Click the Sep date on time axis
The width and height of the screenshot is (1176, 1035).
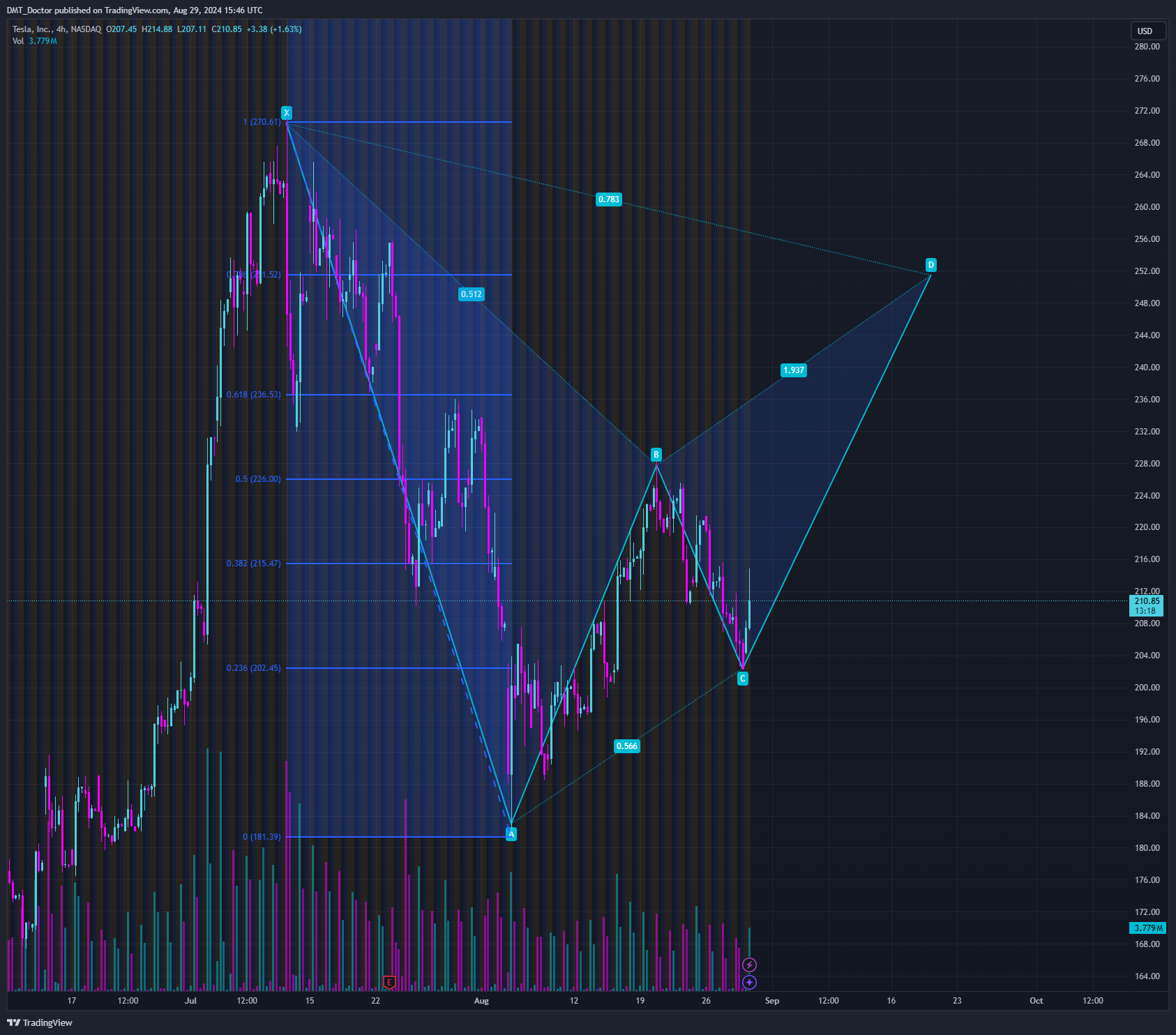pyautogui.click(x=772, y=1001)
